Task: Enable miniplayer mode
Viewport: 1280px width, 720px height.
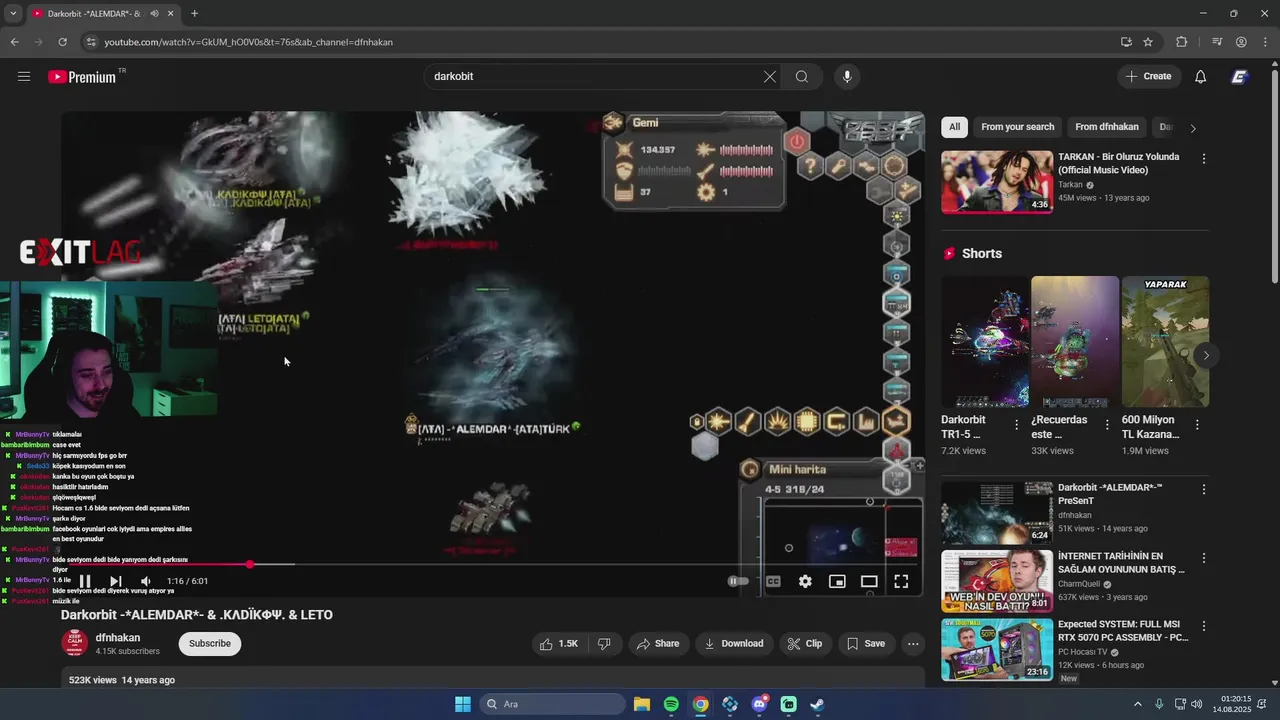Action: click(837, 581)
